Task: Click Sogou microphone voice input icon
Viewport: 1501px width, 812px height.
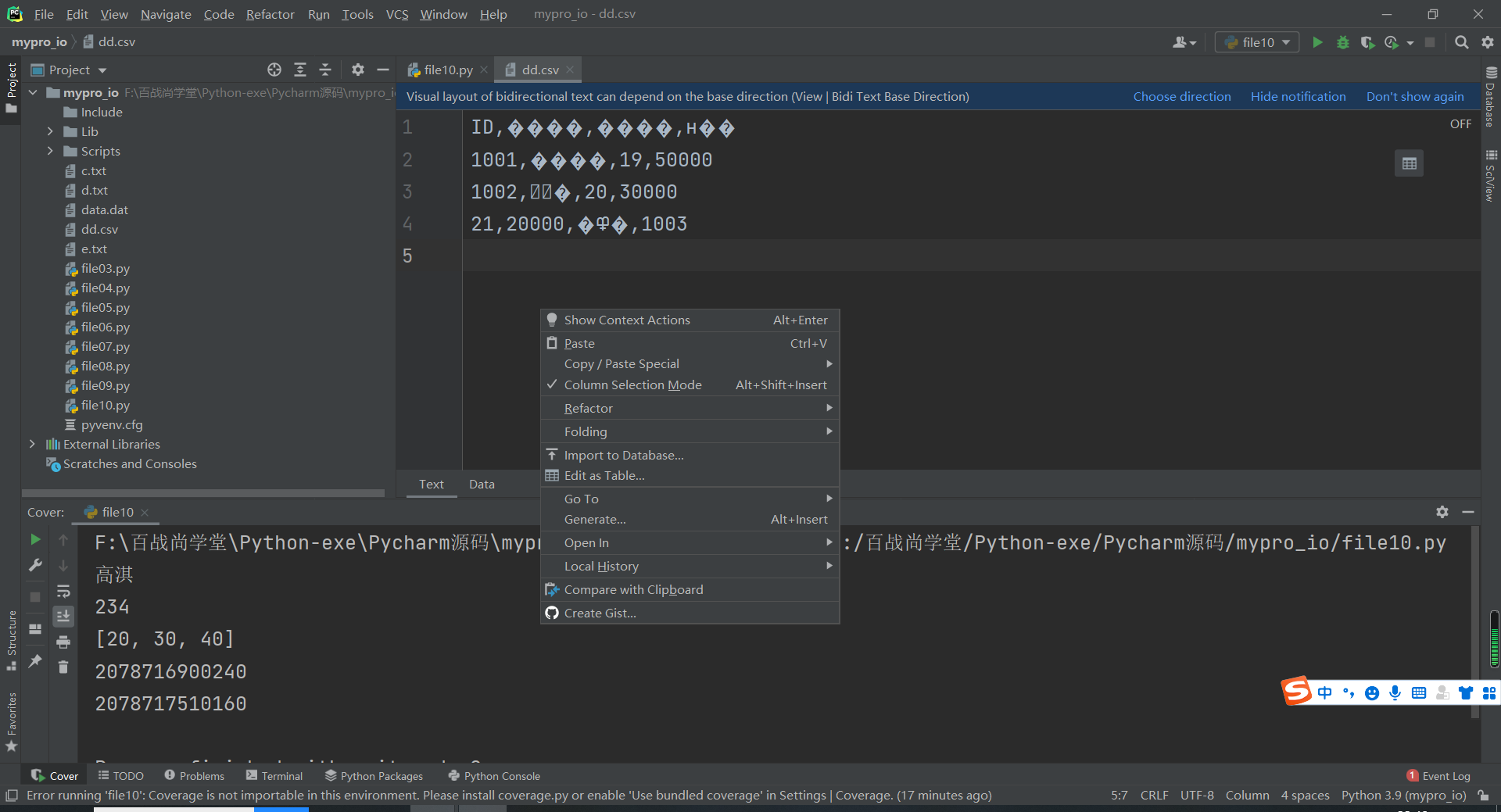Action: pos(1395,692)
